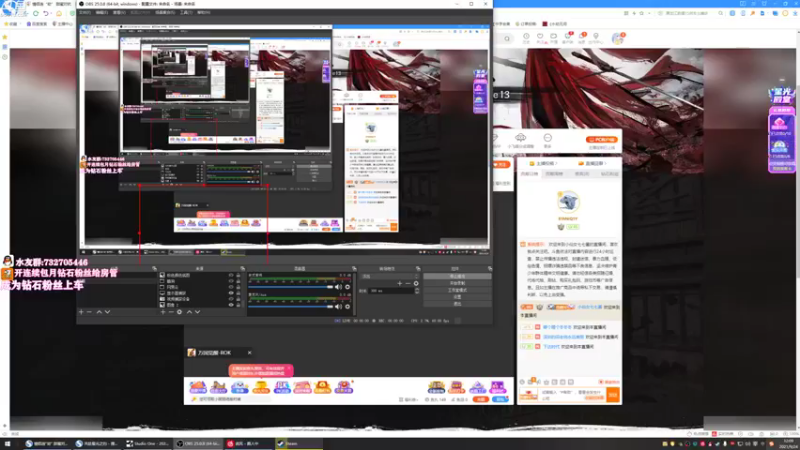Step the transition duration spinner

(x=417, y=290)
